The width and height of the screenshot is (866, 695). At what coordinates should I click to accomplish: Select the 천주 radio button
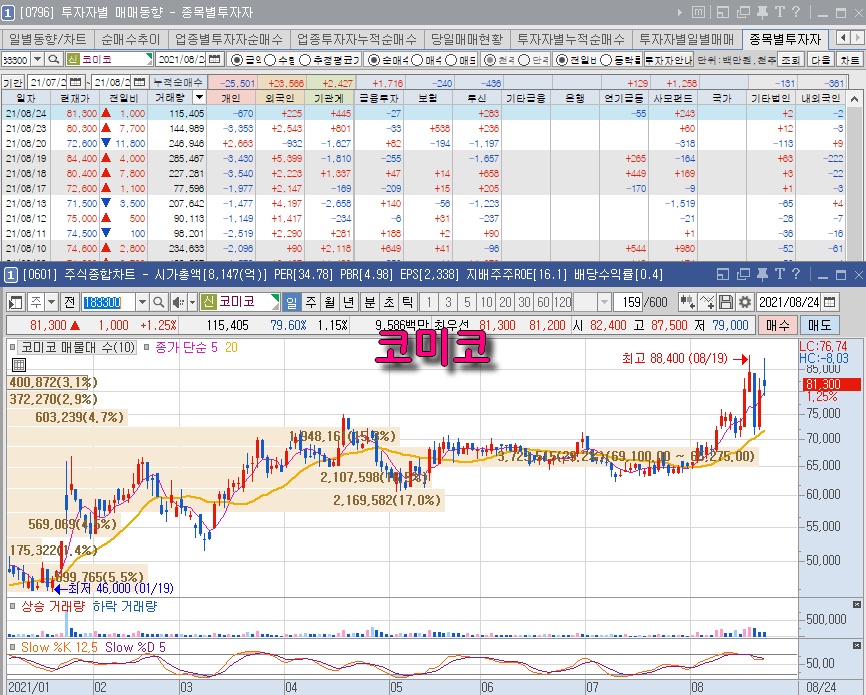(489, 60)
